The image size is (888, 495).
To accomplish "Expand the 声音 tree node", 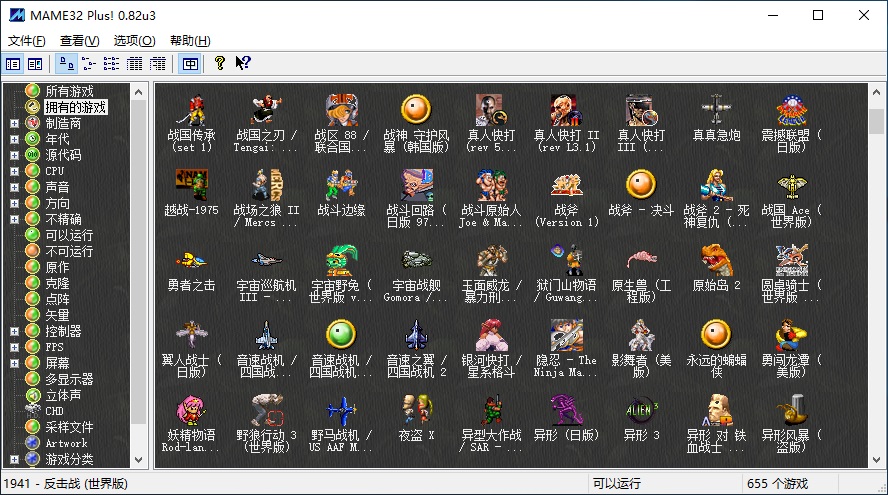I will pyautogui.click(x=15, y=187).
